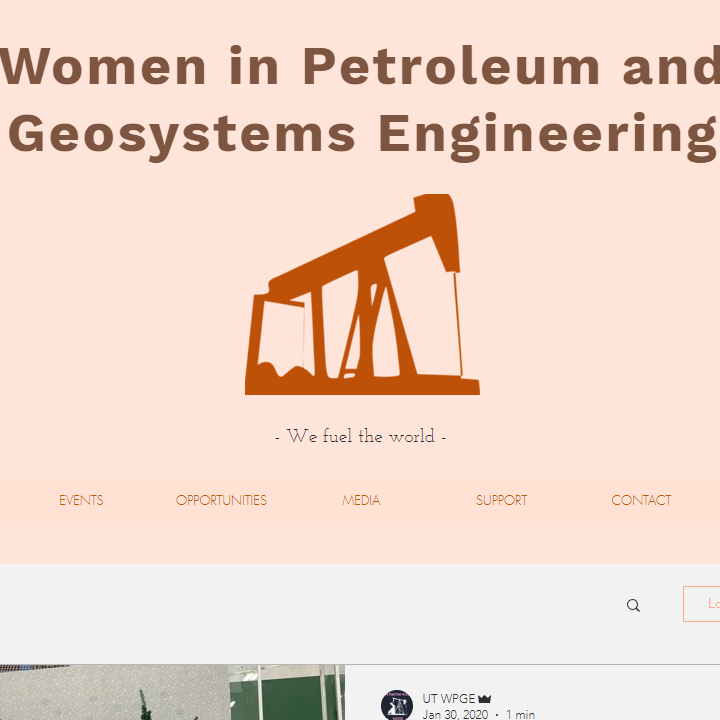
Task: Click the 'We fuel the world' tagline
Action: [x=360, y=436]
